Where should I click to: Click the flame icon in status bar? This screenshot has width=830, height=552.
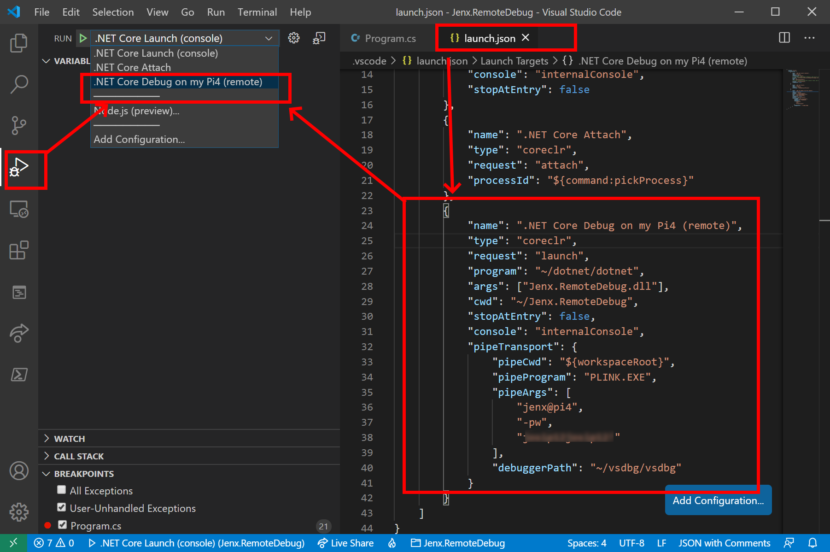coord(392,543)
